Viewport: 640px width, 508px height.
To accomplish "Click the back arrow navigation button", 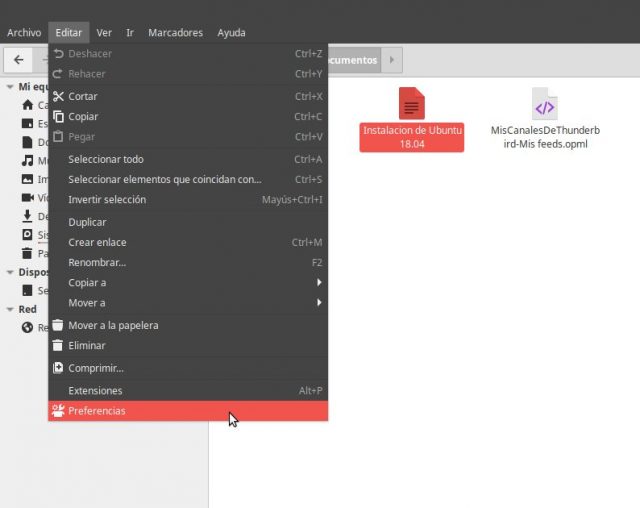I will click(x=19, y=60).
